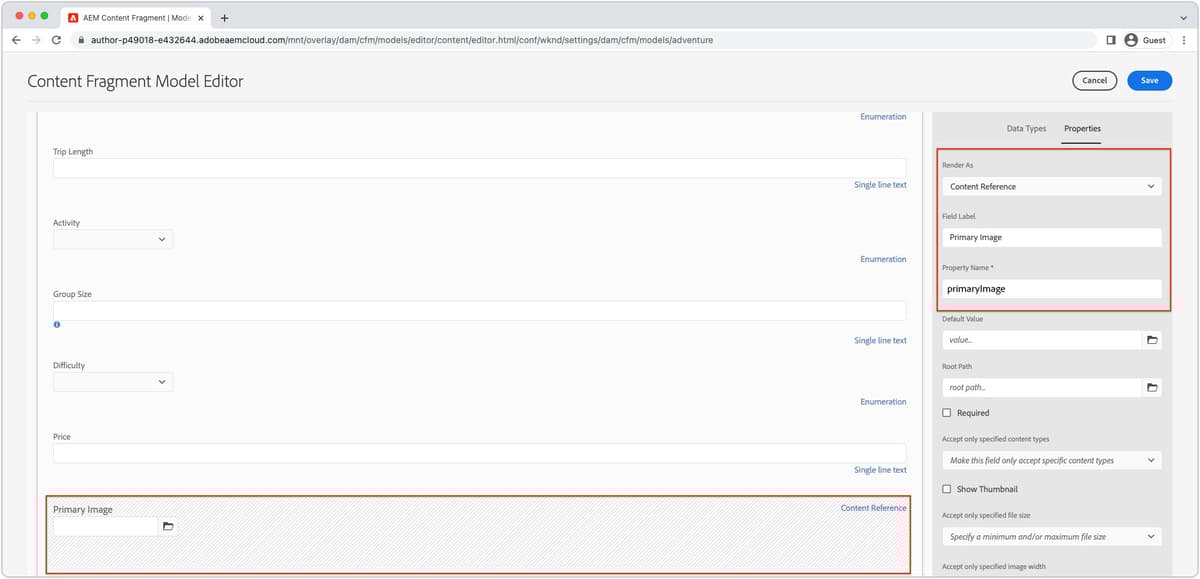
Task: Click the Enumeration link above Group Size
Action: click(x=883, y=258)
